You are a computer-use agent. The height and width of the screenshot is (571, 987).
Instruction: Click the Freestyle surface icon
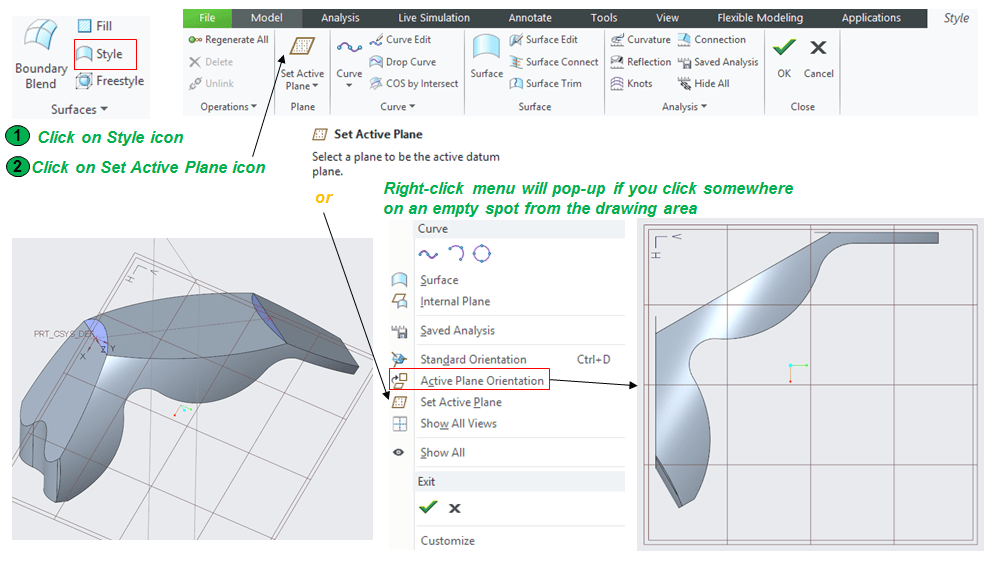pyautogui.click(x=109, y=81)
